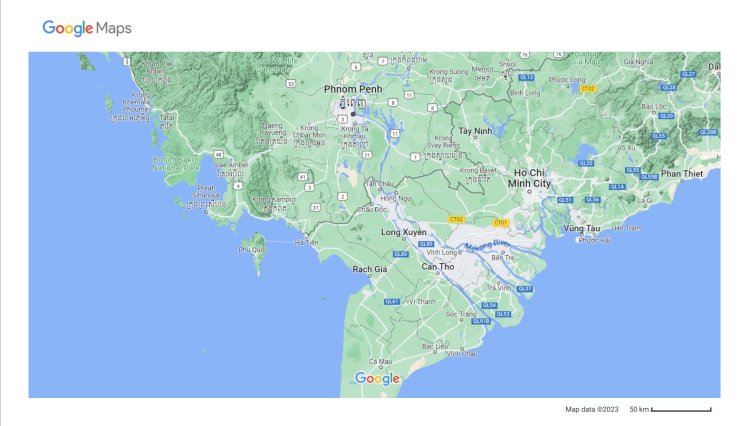Select the Cần Thơ city label
Screen dimensions: 750x426
(x=438, y=267)
